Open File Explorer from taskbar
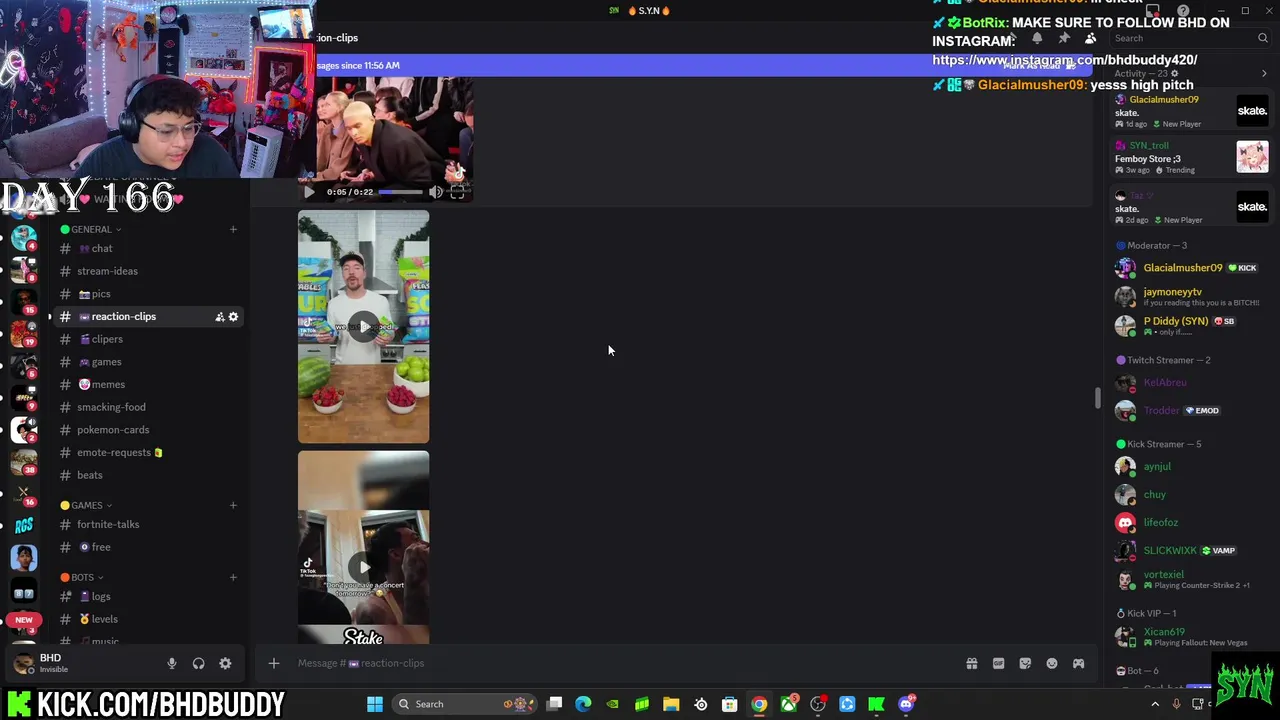This screenshot has width=1280, height=720. 671,704
